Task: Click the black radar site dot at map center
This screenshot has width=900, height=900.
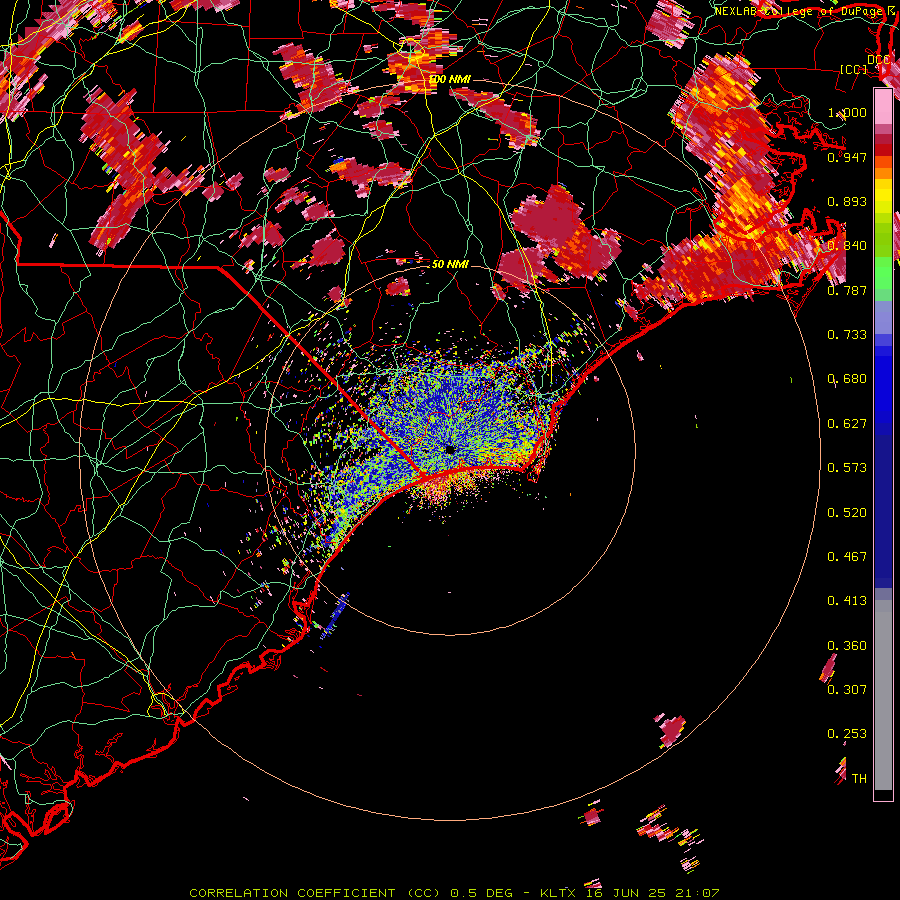Action: [x=450, y=450]
